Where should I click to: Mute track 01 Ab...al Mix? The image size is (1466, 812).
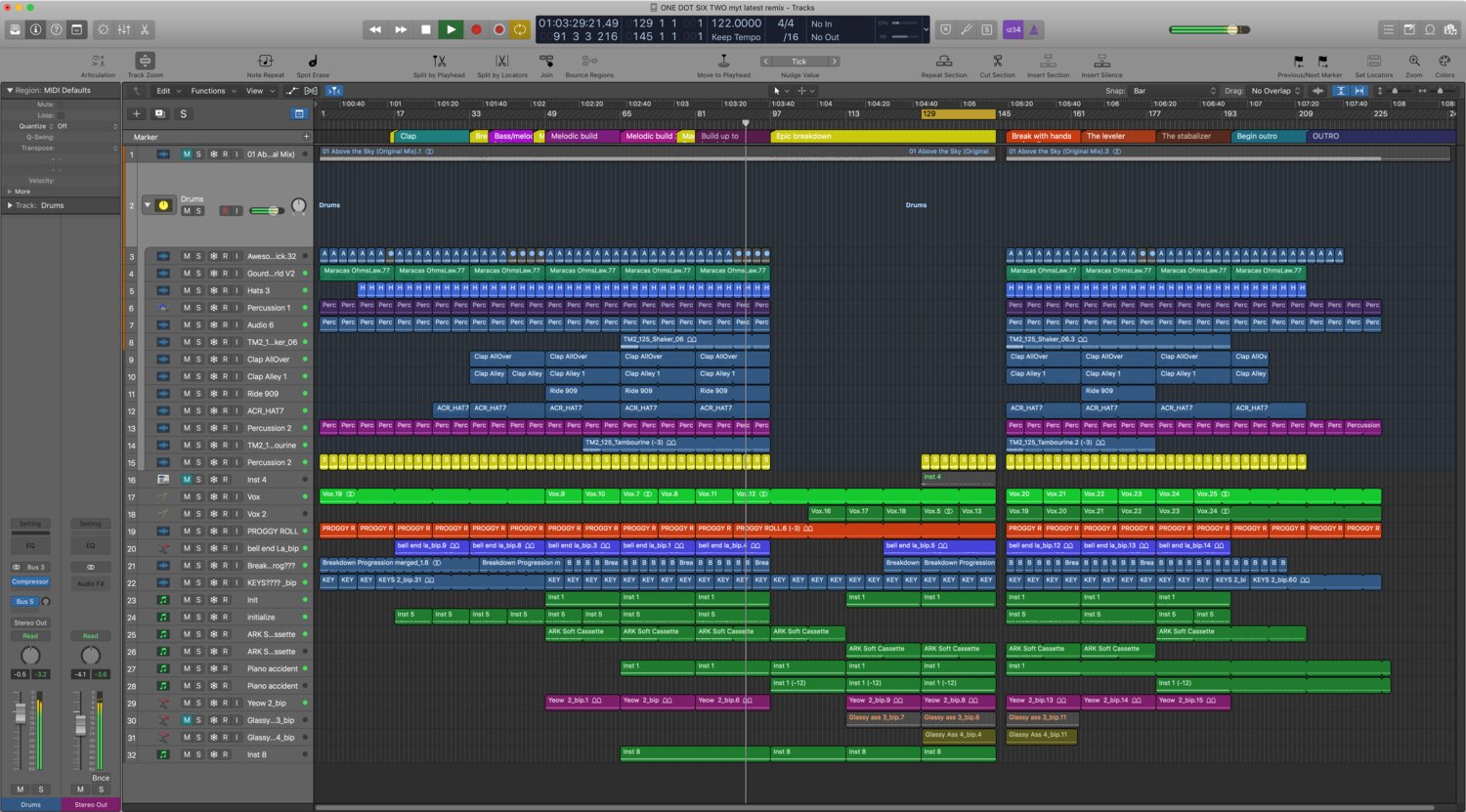point(187,154)
